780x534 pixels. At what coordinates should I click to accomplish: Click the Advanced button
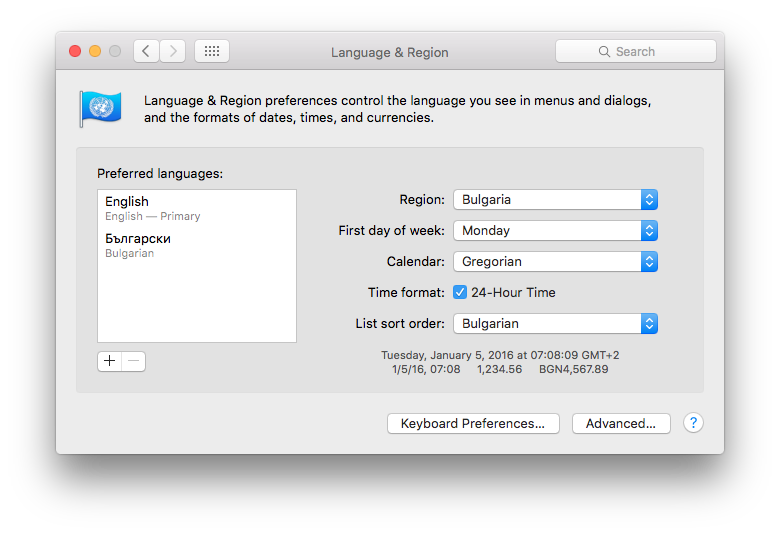621,424
